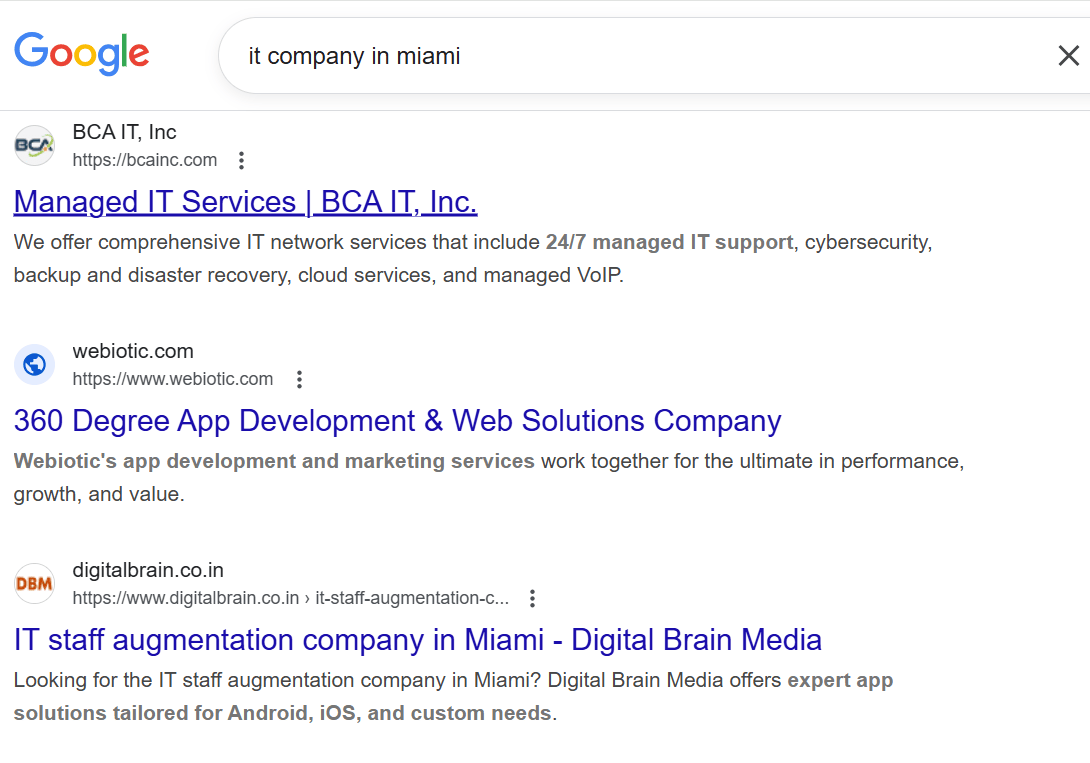Click the webiotic.com globe favicon
This screenshot has width=1090, height=763.
pyautogui.click(x=35, y=365)
